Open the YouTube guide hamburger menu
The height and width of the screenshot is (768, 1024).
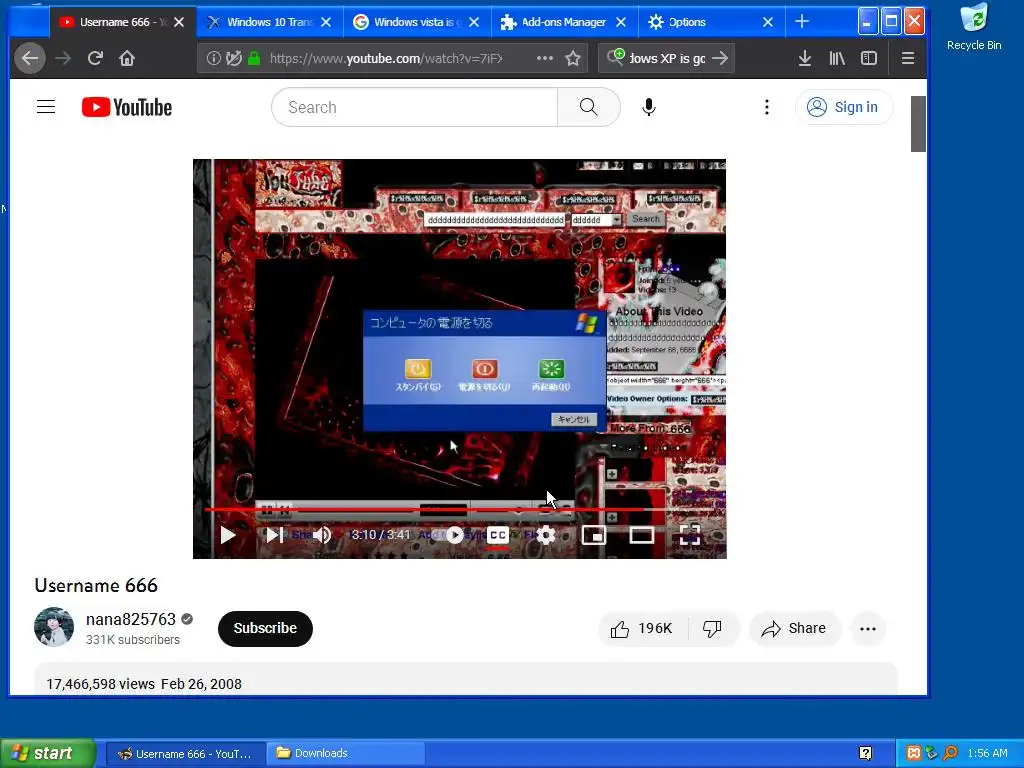tap(46, 106)
